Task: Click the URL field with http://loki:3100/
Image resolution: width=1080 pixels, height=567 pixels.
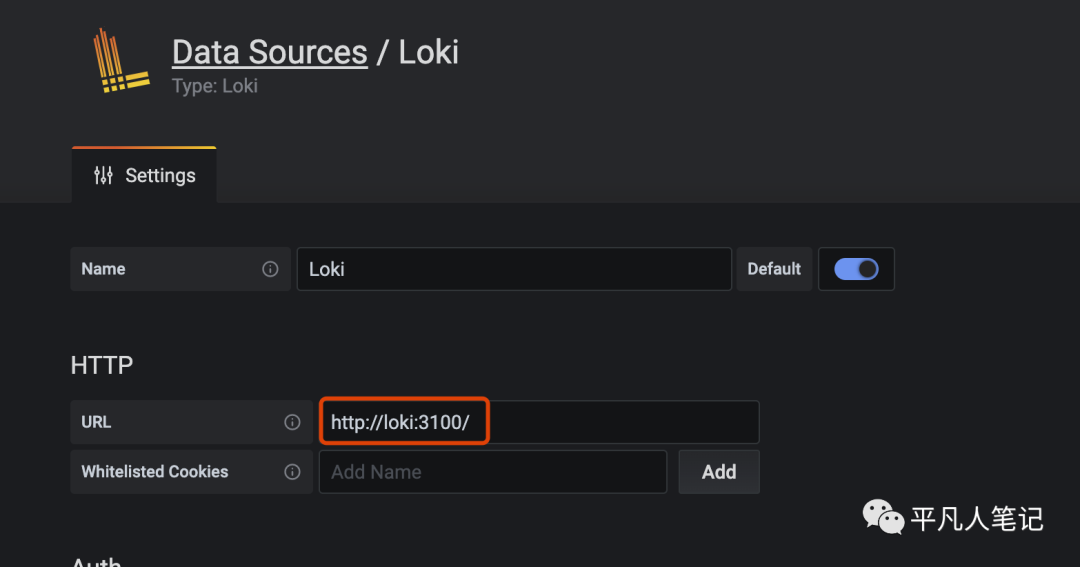Action: (539, 422)
